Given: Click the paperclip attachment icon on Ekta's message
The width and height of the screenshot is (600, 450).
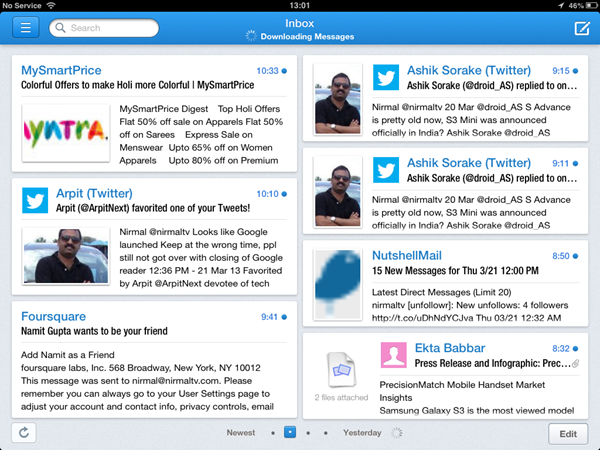Looking at the screenshot, I should (575, 364).
